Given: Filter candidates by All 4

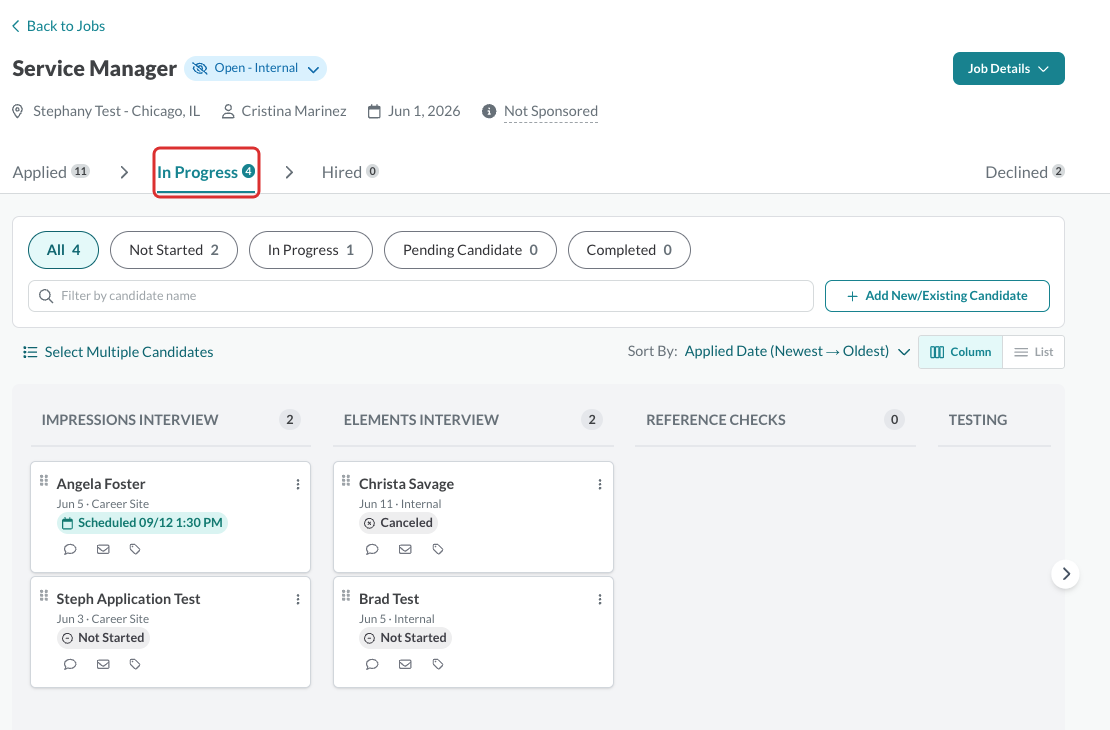Looking at the screenshot, I should click(64, 250).
